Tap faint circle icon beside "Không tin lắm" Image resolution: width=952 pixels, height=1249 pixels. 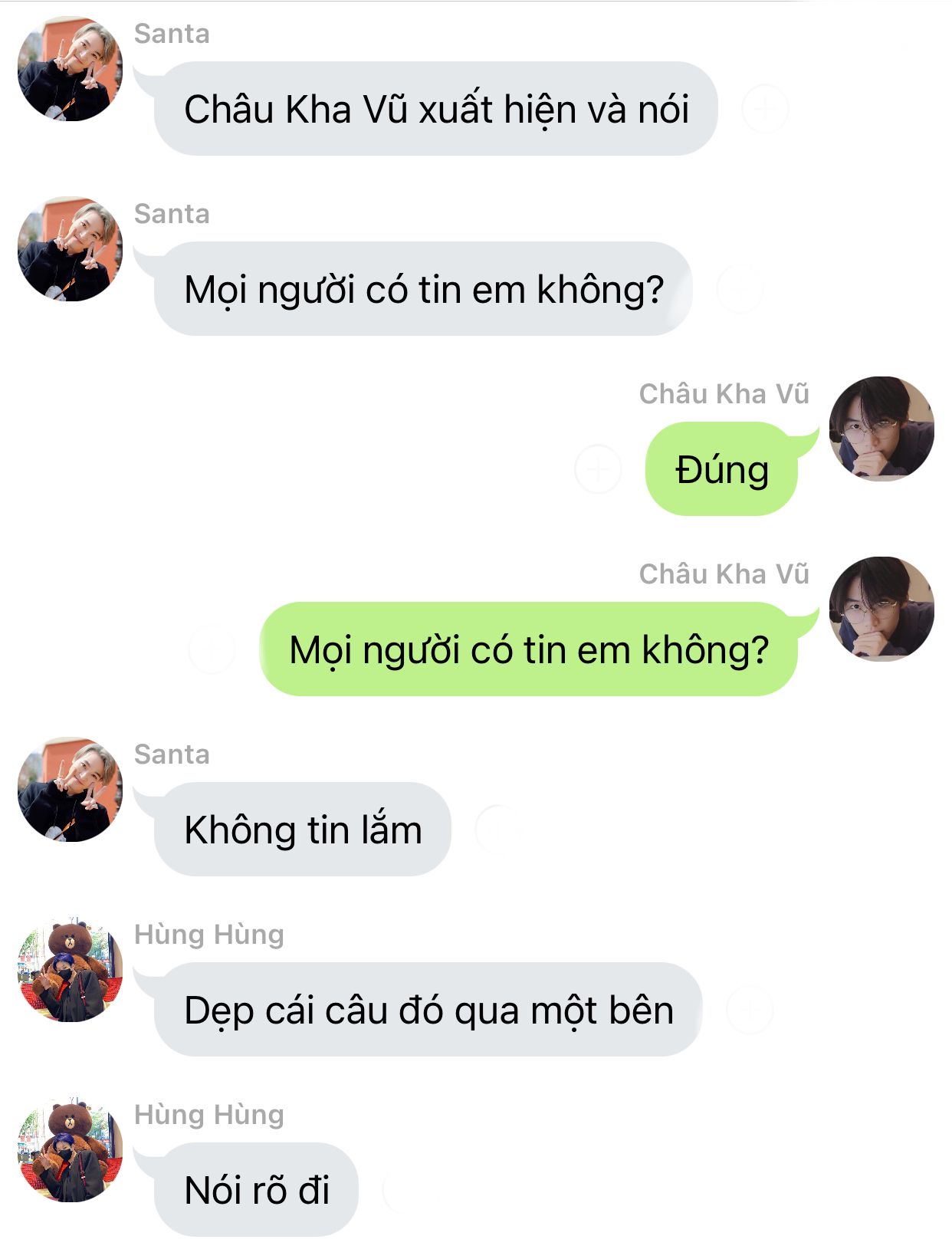point(498,829)
